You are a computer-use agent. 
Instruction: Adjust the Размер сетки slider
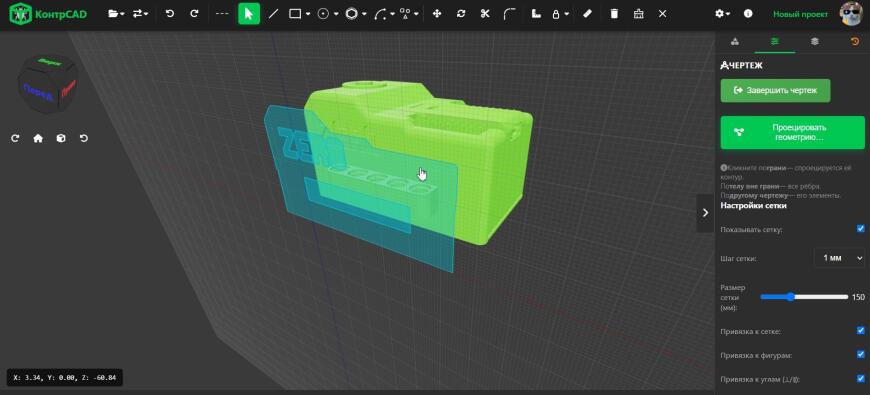(804, 297)
